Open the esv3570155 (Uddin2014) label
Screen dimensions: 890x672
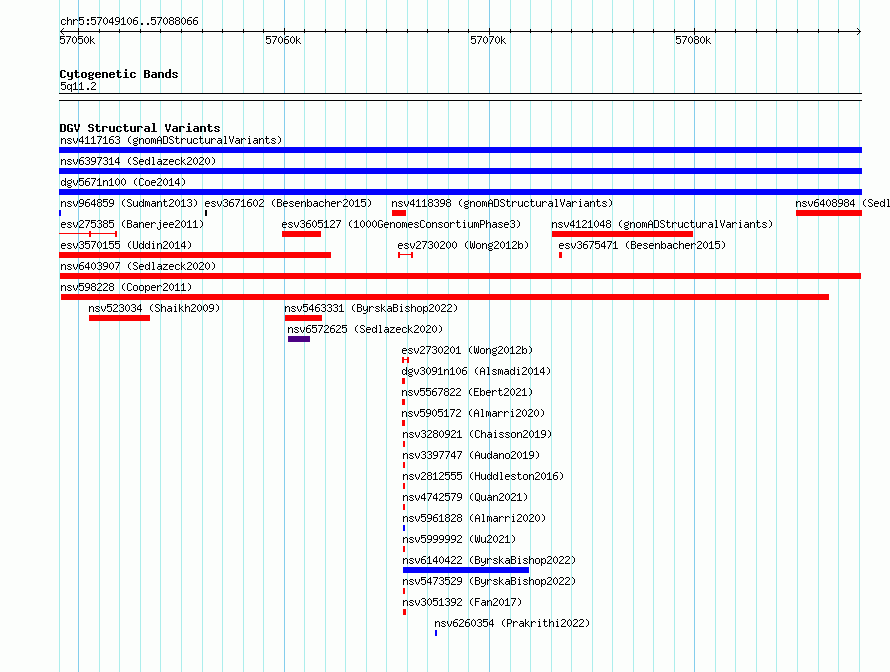[x=126, y=245]
